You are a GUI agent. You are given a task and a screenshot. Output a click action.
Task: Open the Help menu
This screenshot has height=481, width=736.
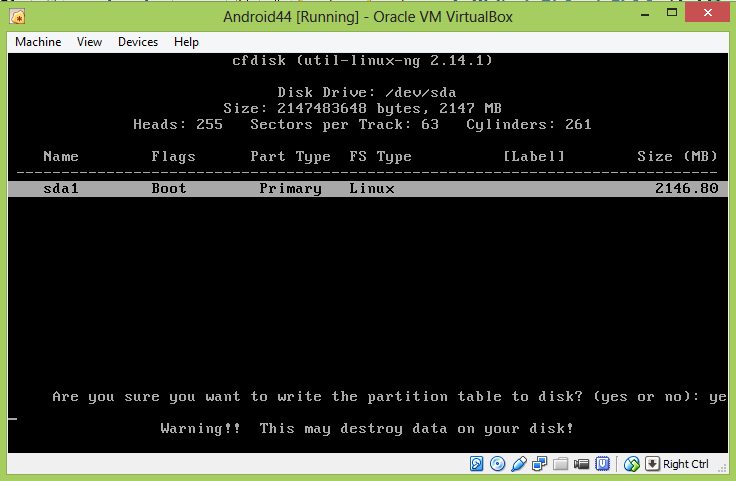click(x=186, y=42)
